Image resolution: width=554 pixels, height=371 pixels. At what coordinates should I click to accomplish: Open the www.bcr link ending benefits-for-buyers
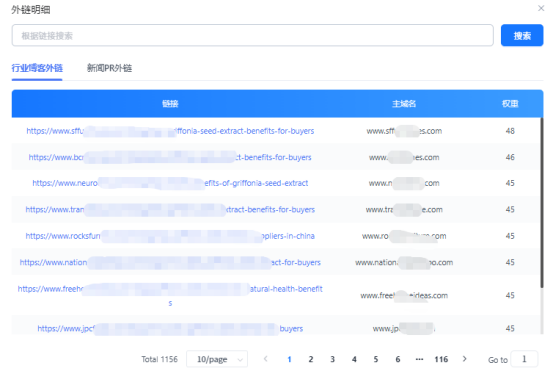tap(170, 157)
